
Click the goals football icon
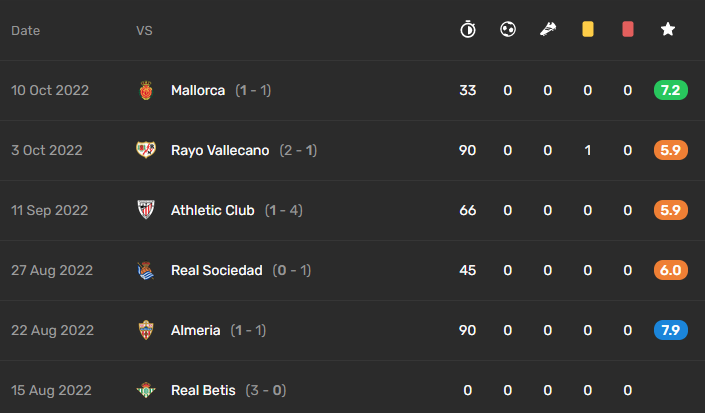508,30
